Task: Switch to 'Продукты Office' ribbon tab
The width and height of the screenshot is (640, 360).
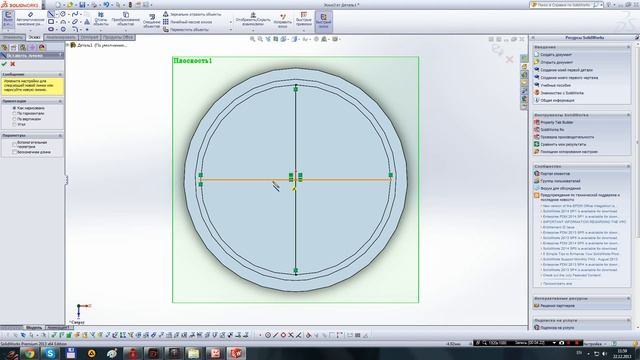Action: (x=118, y=38)
